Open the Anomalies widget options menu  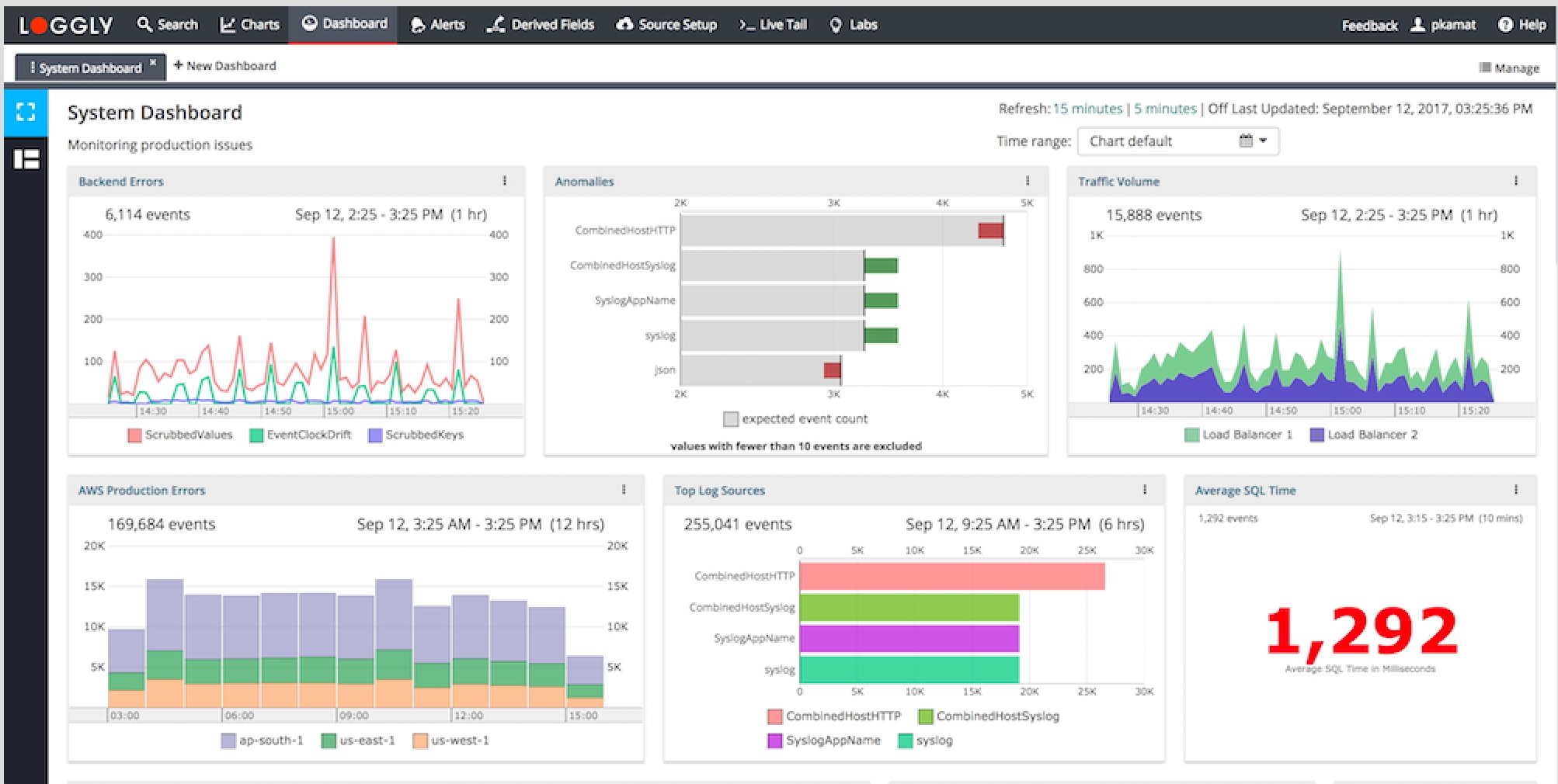click(1027, 181)
